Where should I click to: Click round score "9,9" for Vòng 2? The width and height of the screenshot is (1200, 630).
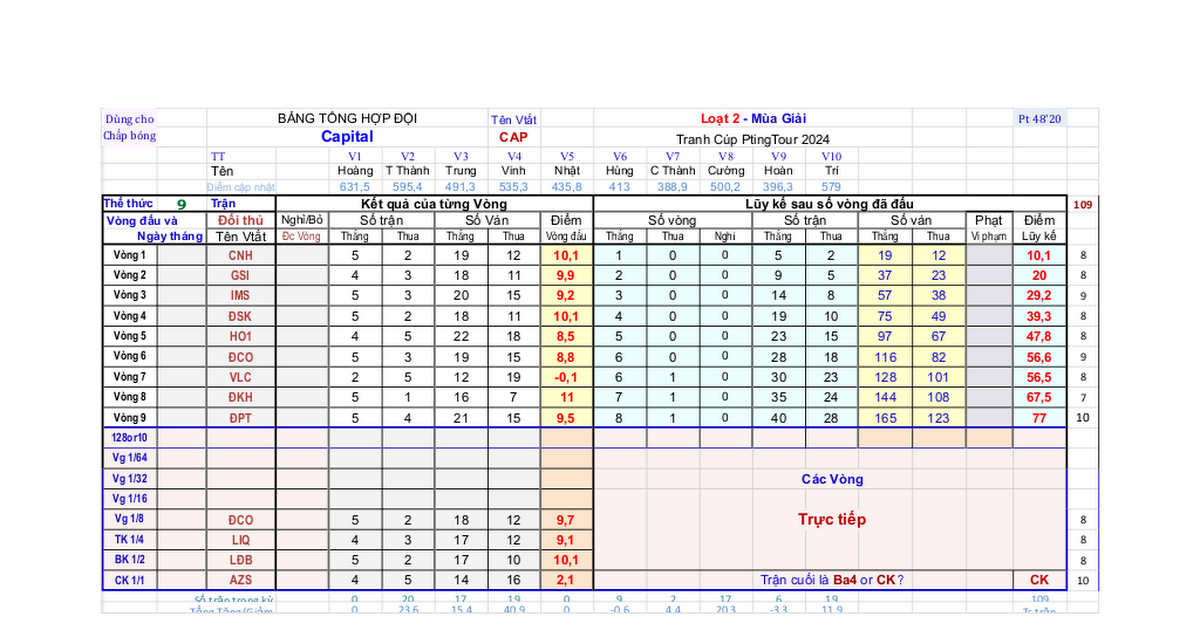click(x=567, y=275)
